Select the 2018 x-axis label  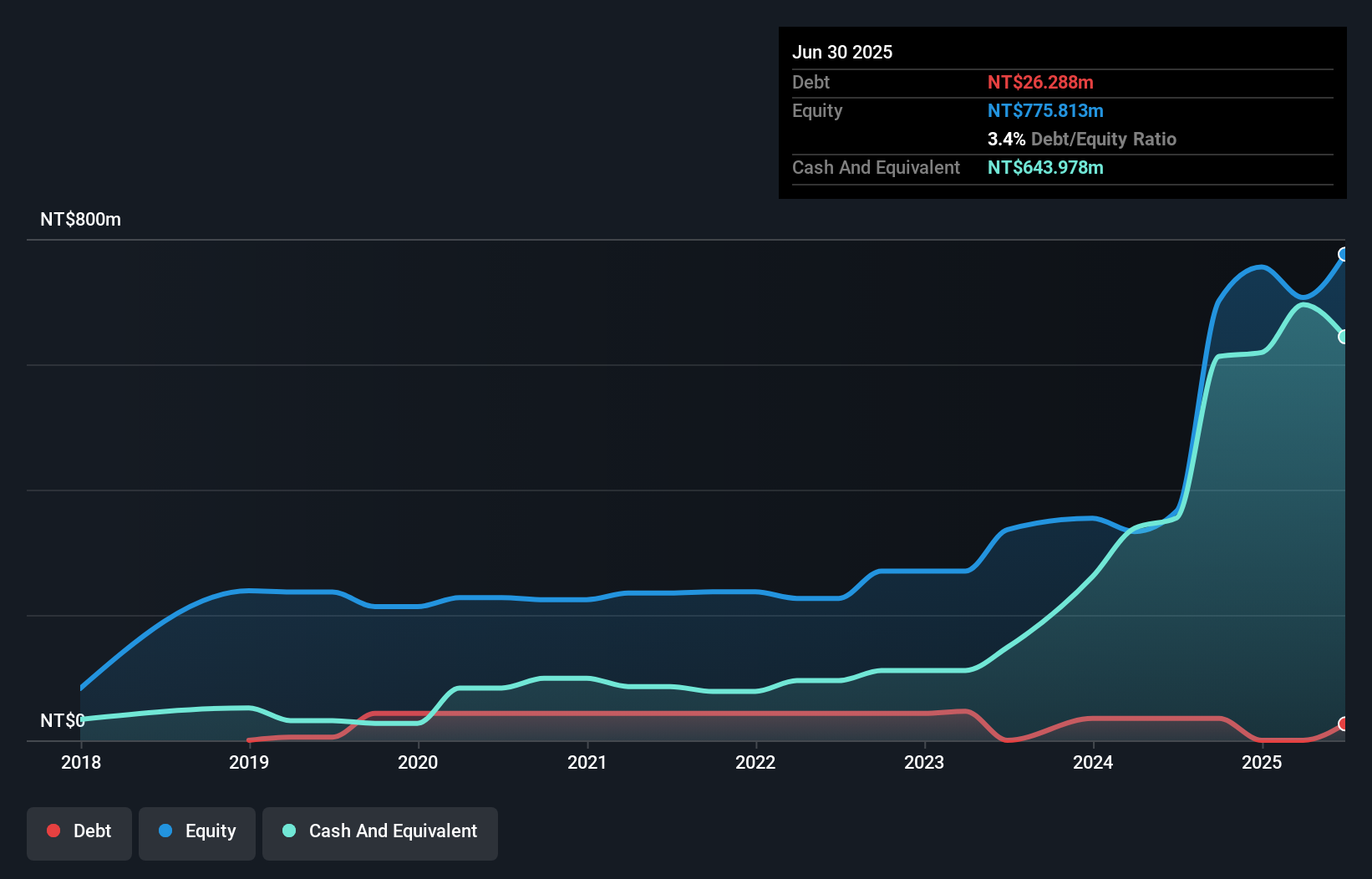pos(81,762)
